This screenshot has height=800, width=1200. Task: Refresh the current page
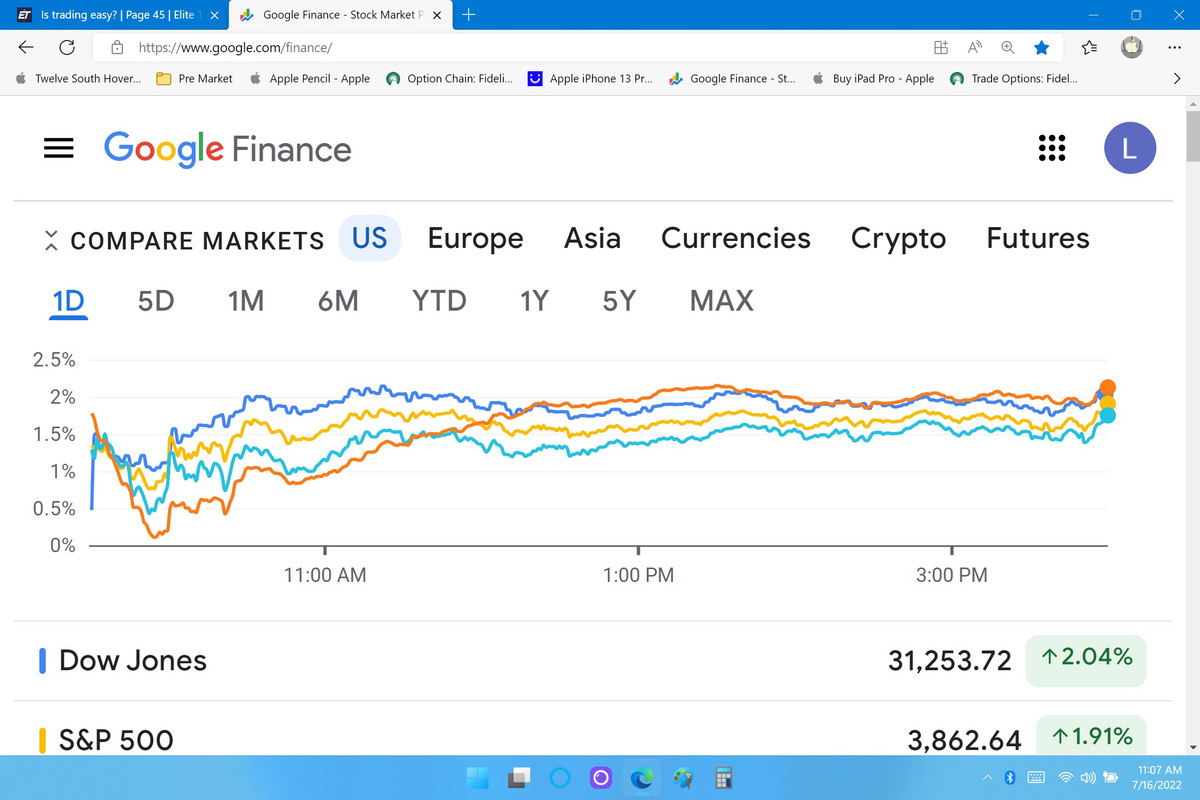pos(67,47)
